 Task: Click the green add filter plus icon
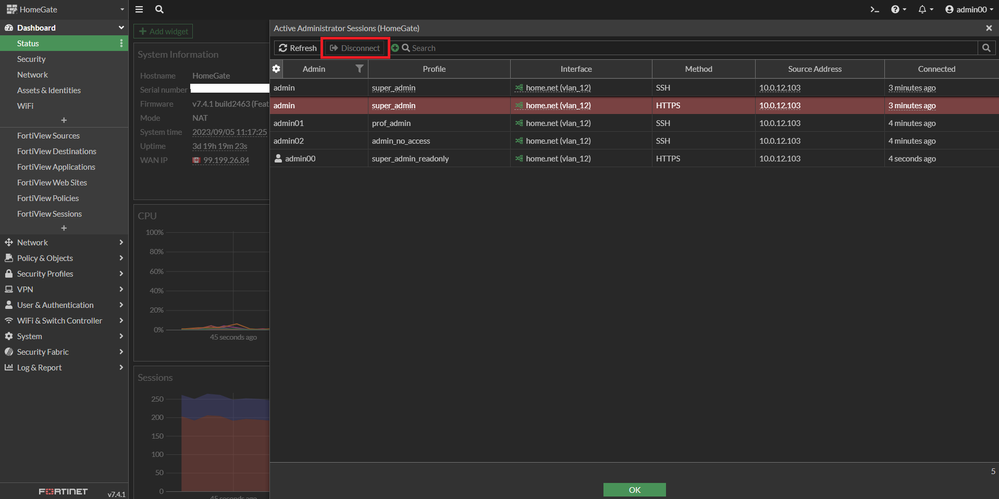coord(395,48)
